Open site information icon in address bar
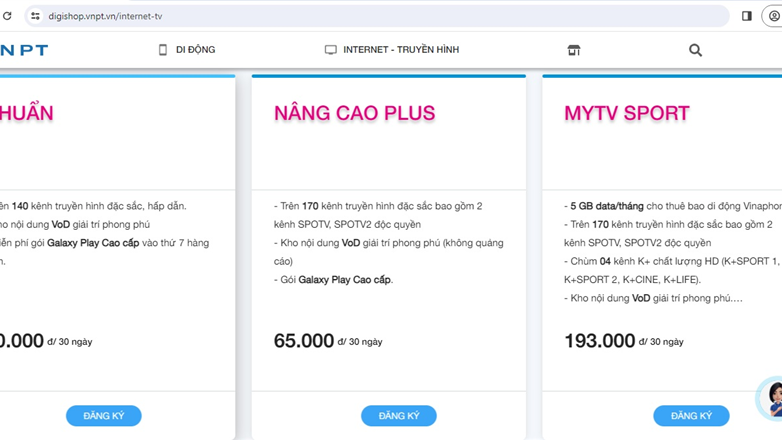Screen dimensions: 782x440 point(35,16)
